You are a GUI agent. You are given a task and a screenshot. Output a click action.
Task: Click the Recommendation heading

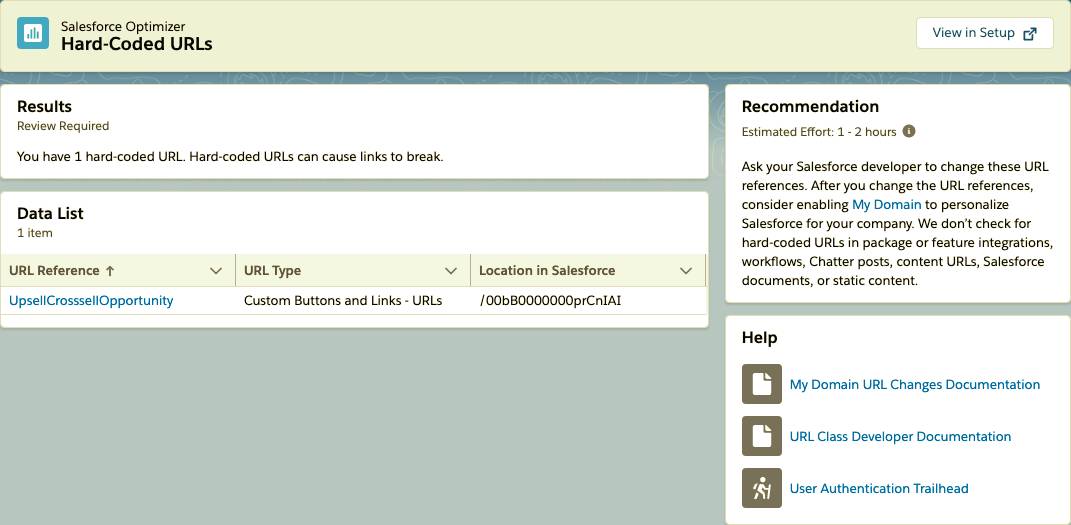[x=810, y=107]
